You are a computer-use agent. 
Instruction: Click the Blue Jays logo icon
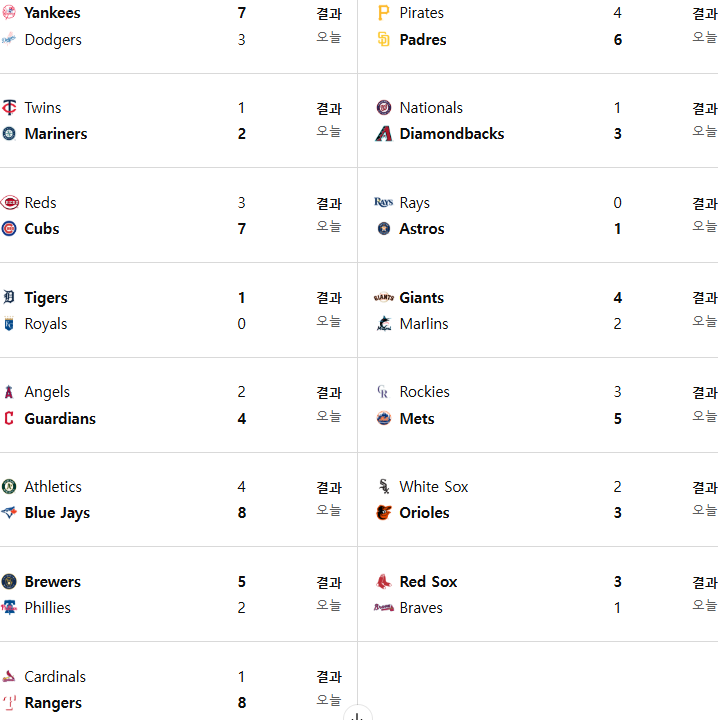[x=9, y=512]
